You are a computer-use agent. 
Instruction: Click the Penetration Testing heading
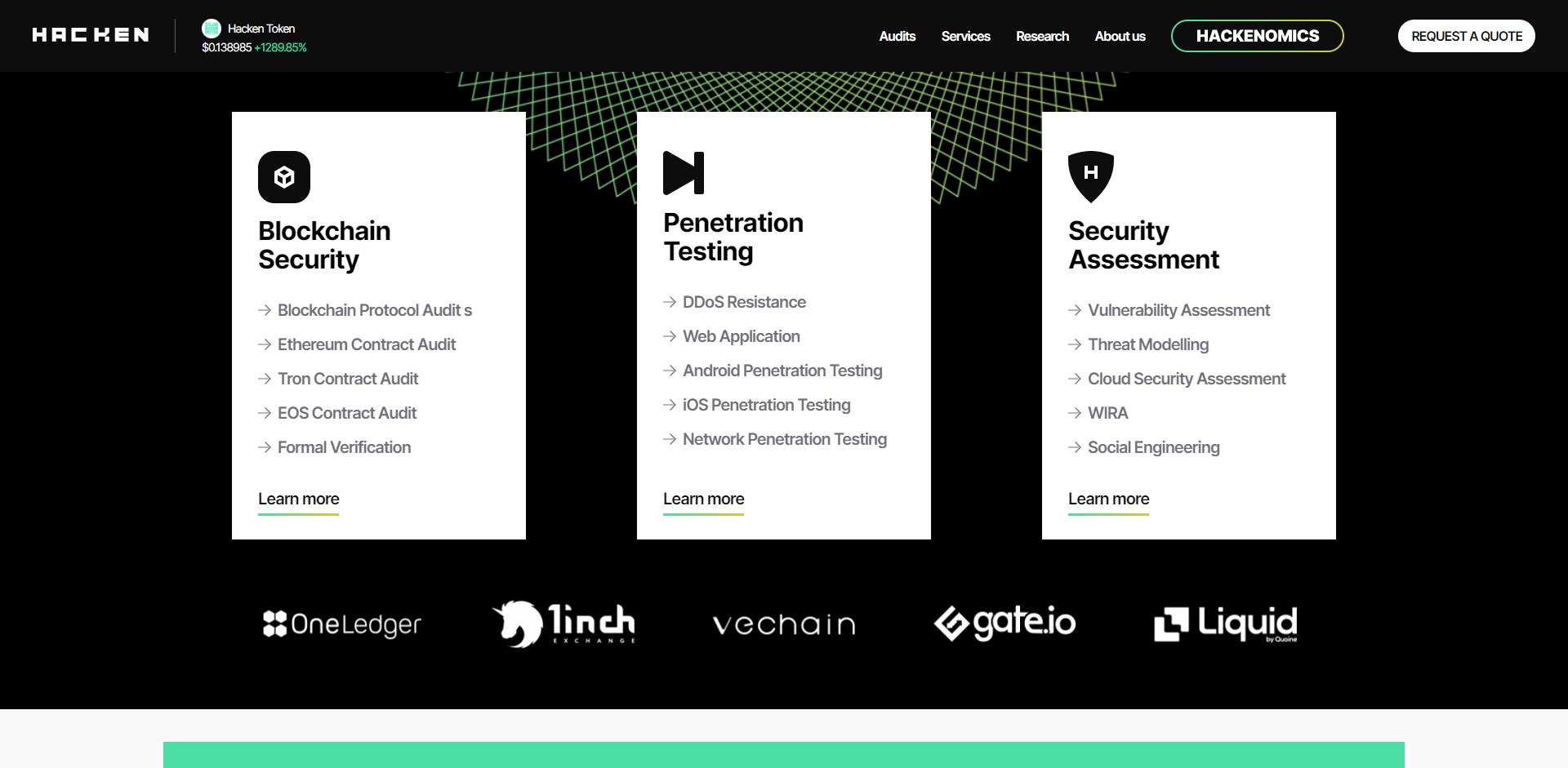point(733,237)
